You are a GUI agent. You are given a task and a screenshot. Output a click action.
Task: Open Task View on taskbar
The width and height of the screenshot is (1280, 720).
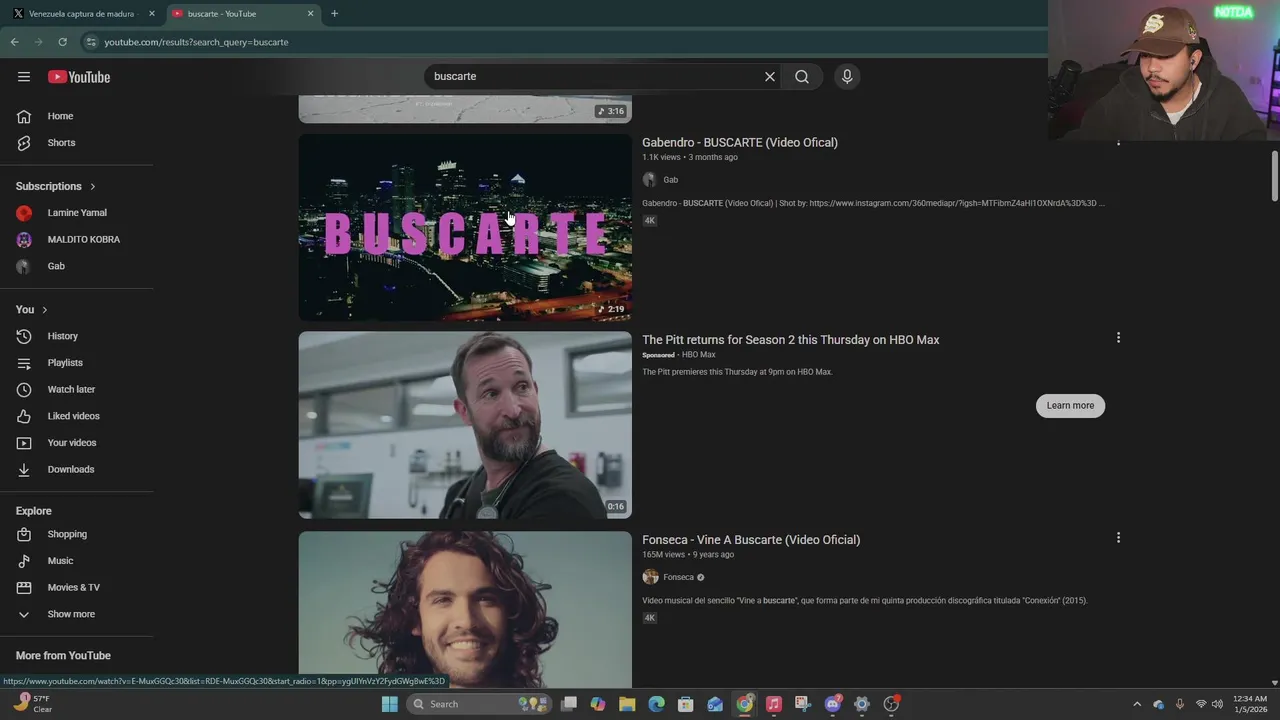tap(569, 704)
